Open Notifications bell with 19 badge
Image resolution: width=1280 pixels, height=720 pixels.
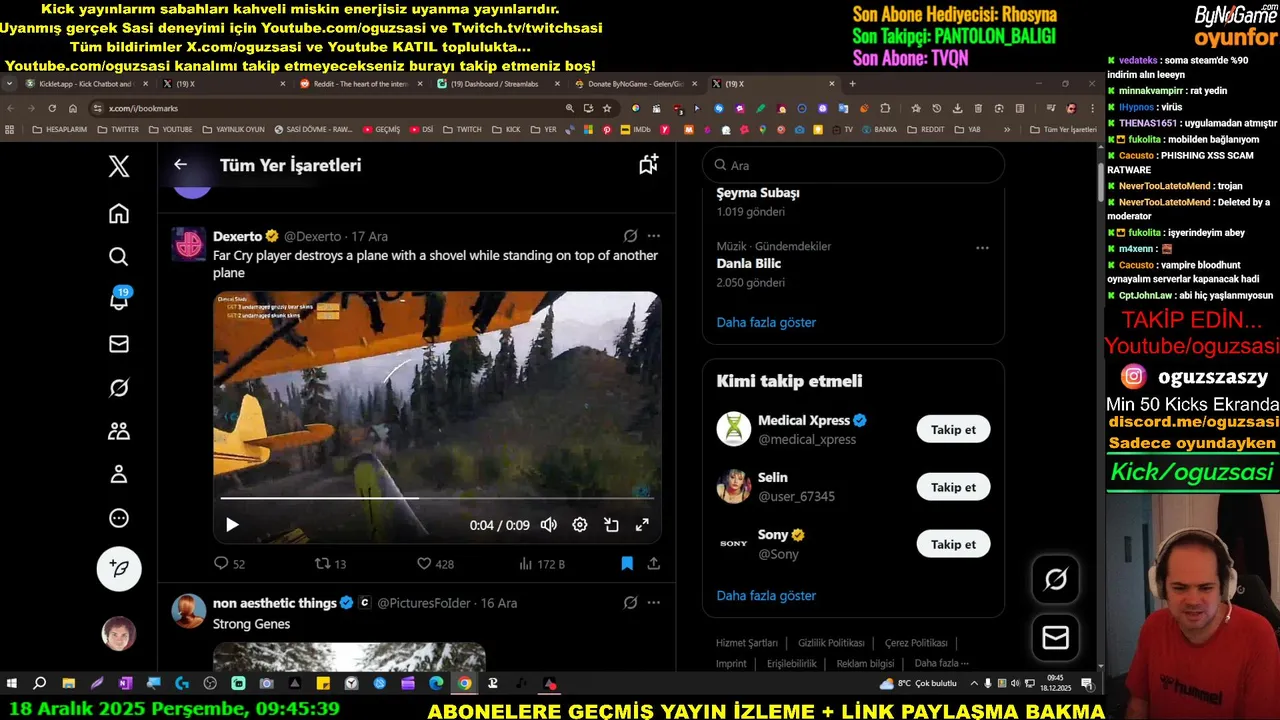pos(119,299)
